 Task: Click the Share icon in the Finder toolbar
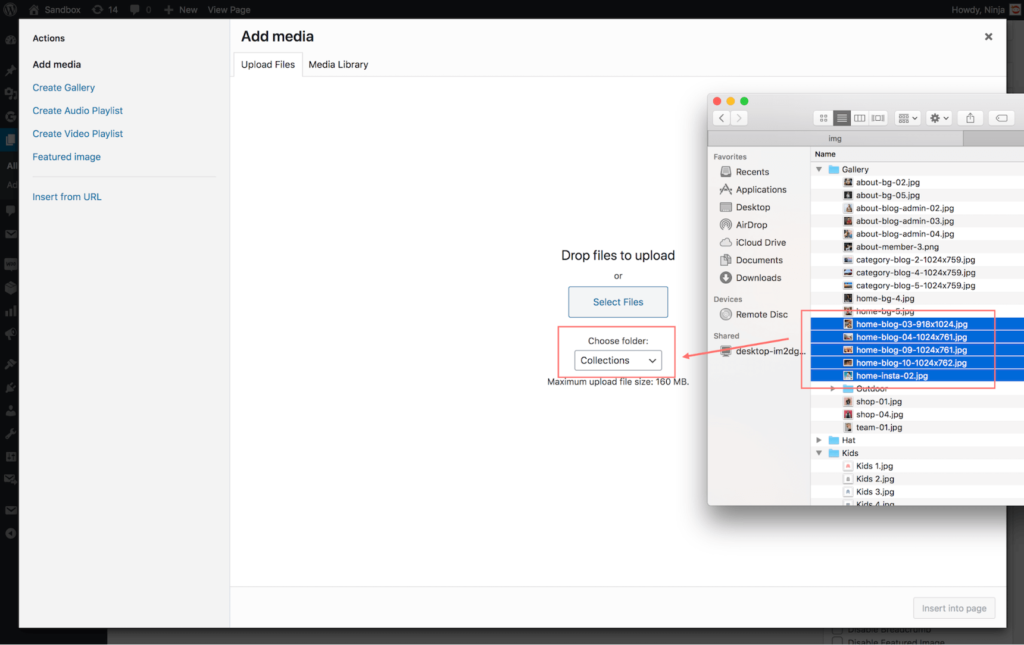[x=969, y=117]
